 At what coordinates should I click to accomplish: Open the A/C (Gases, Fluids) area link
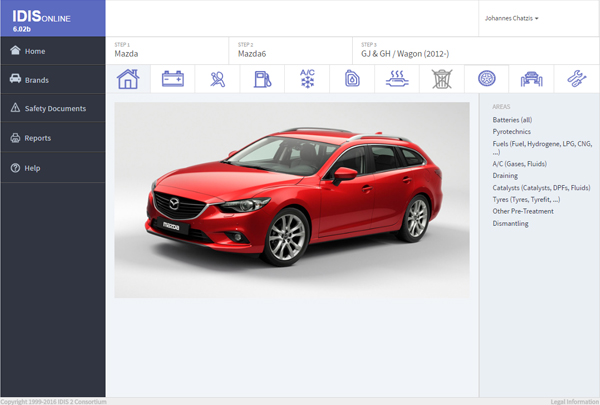[519, 164]
